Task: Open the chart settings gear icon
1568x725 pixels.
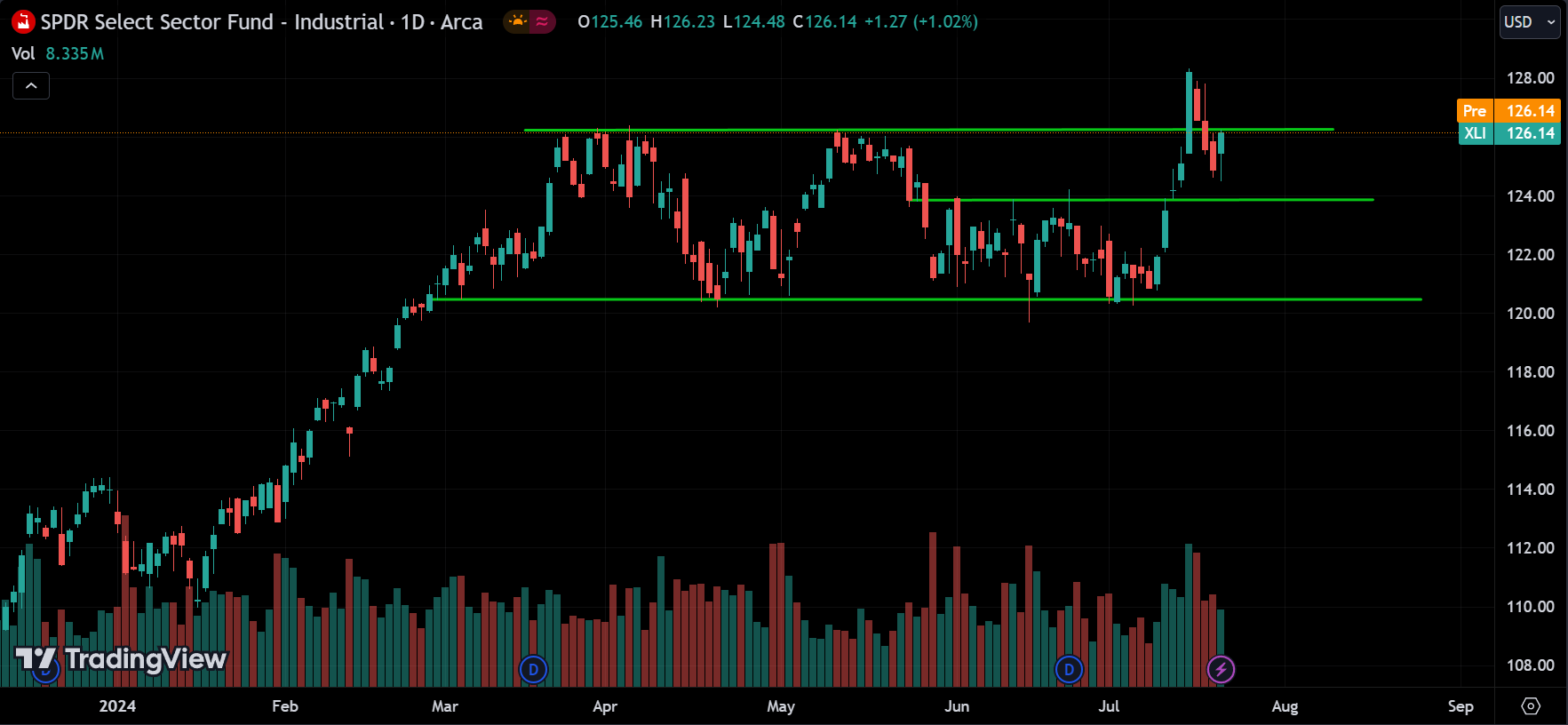Action: click(1531, 705)
